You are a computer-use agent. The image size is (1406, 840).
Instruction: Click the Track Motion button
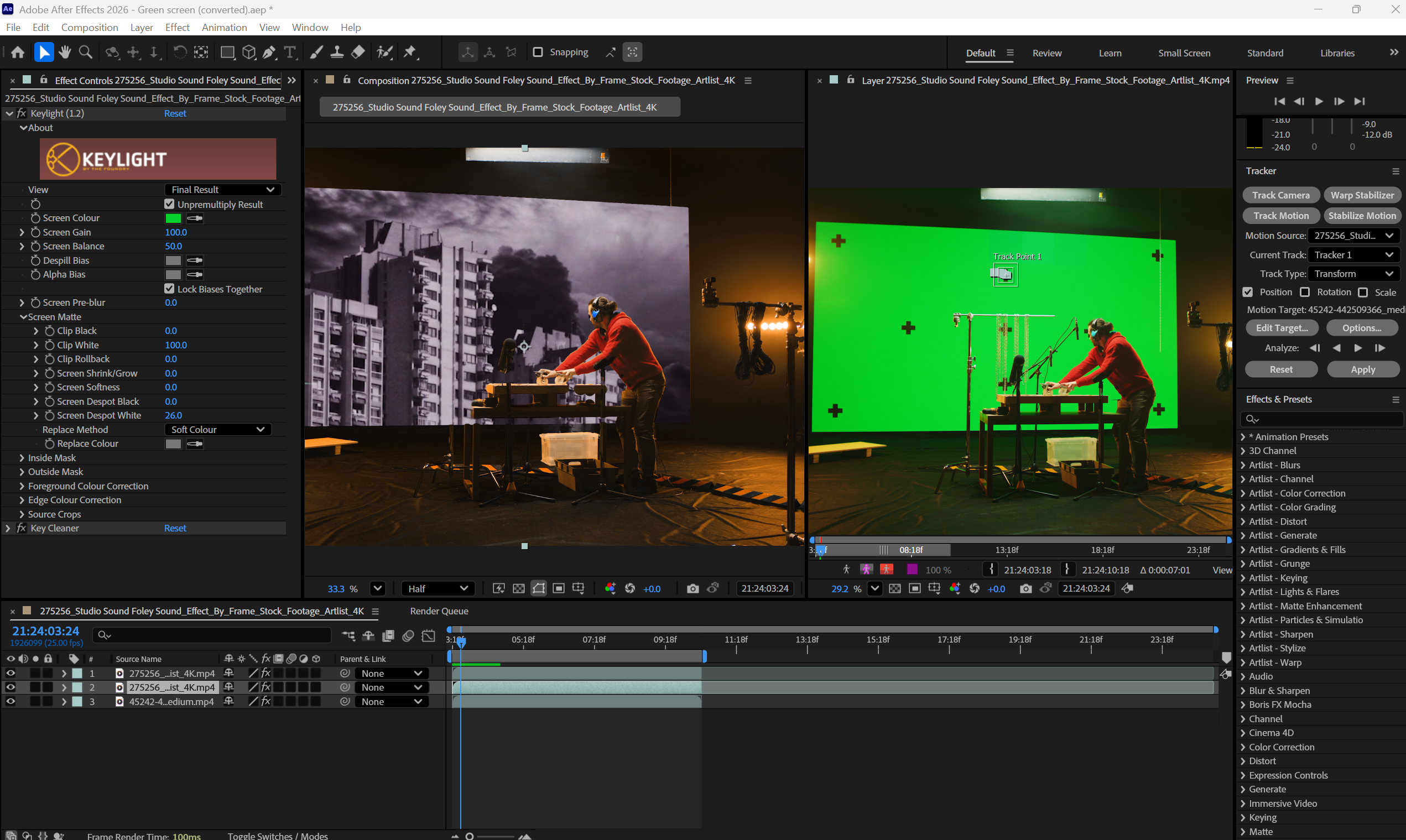(x=1281, y=216)
